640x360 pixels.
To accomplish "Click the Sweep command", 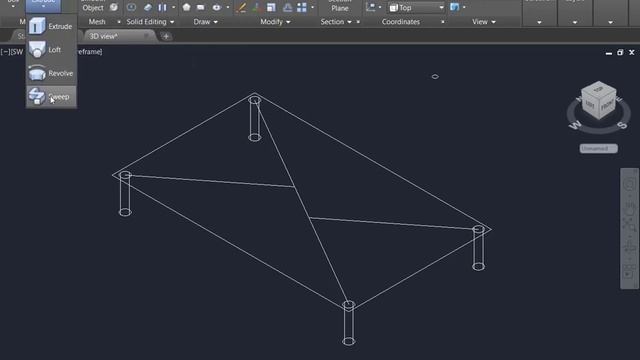I will pyautogui.click(x=51, y=97).
